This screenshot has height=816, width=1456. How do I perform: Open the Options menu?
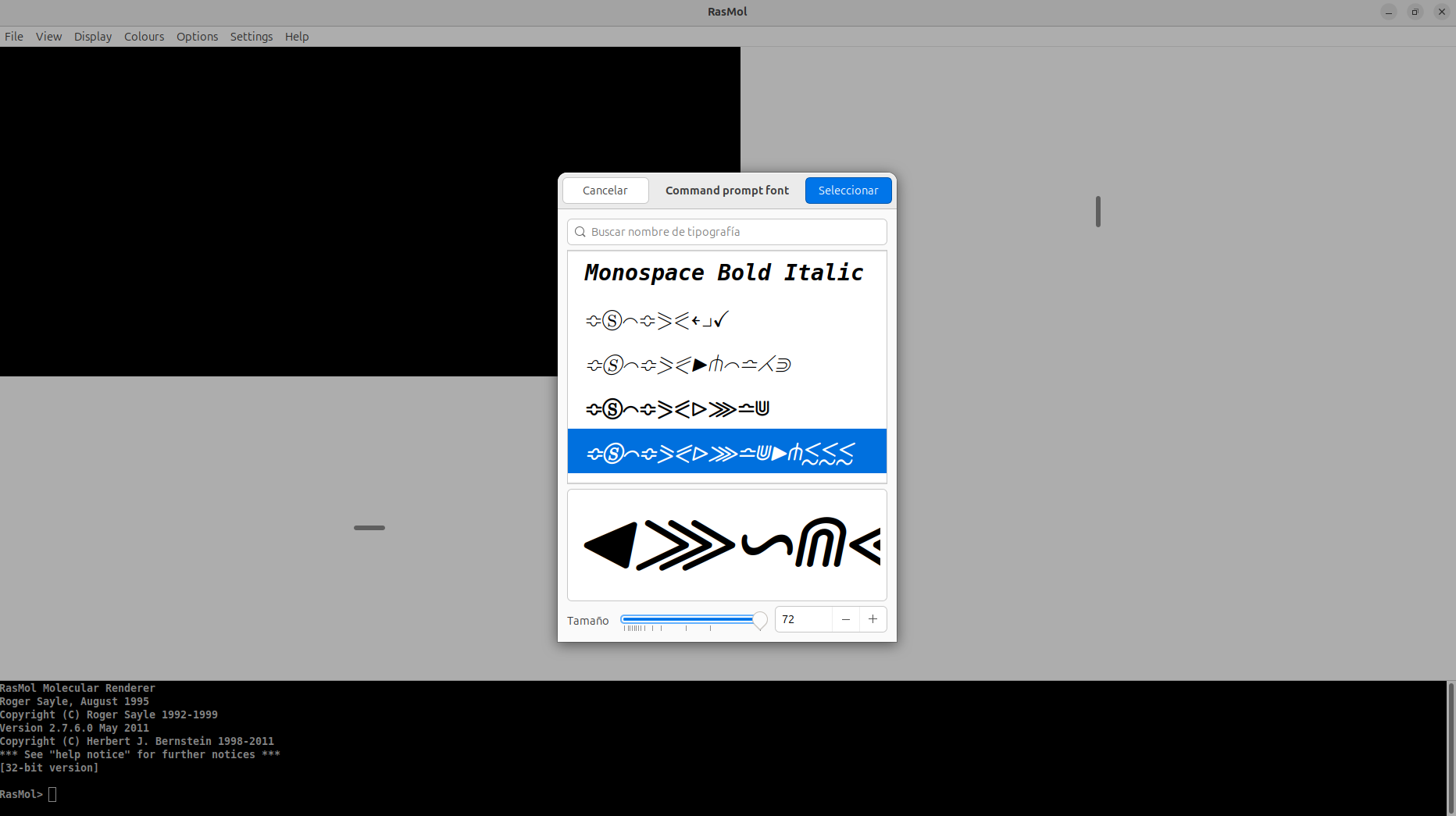197,37
